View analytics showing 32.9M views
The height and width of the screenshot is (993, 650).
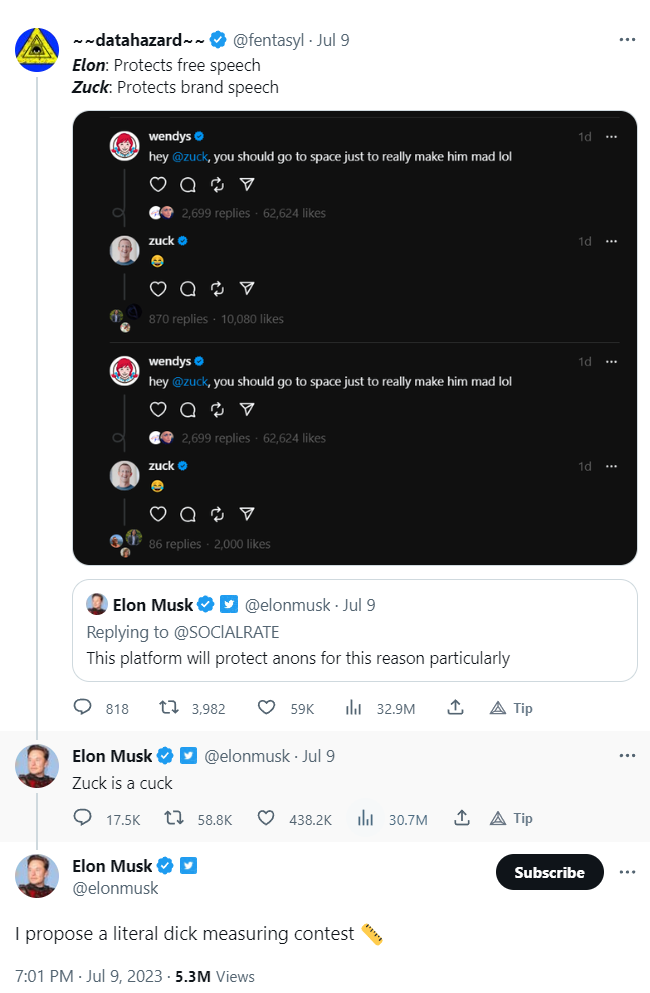click(x=353, y=708)
